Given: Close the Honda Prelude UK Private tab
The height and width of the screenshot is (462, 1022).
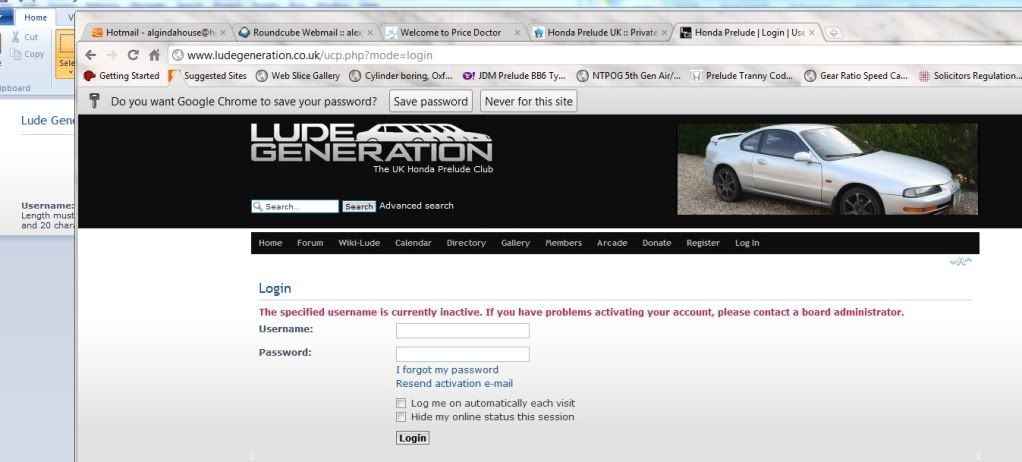Looking at the screenshot, I should click(x=664, y=32).
